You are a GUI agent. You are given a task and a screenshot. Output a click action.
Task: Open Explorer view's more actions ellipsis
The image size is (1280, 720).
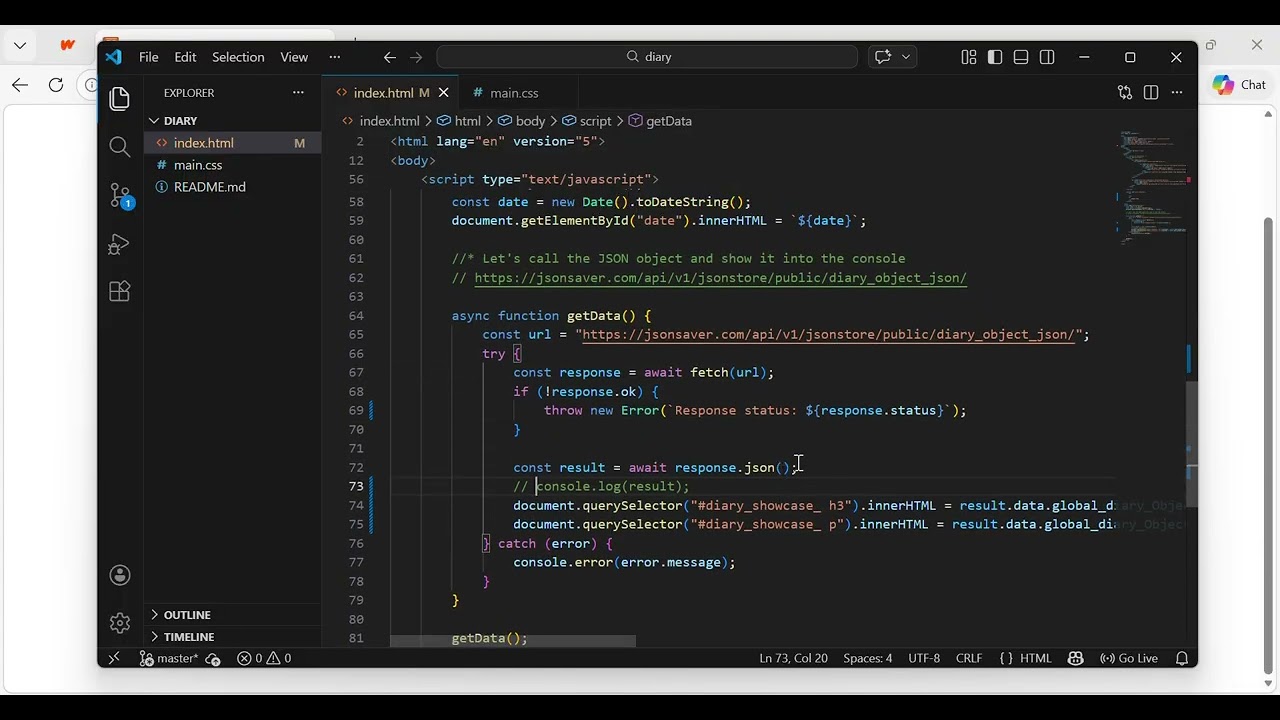[x=298, y=92]
